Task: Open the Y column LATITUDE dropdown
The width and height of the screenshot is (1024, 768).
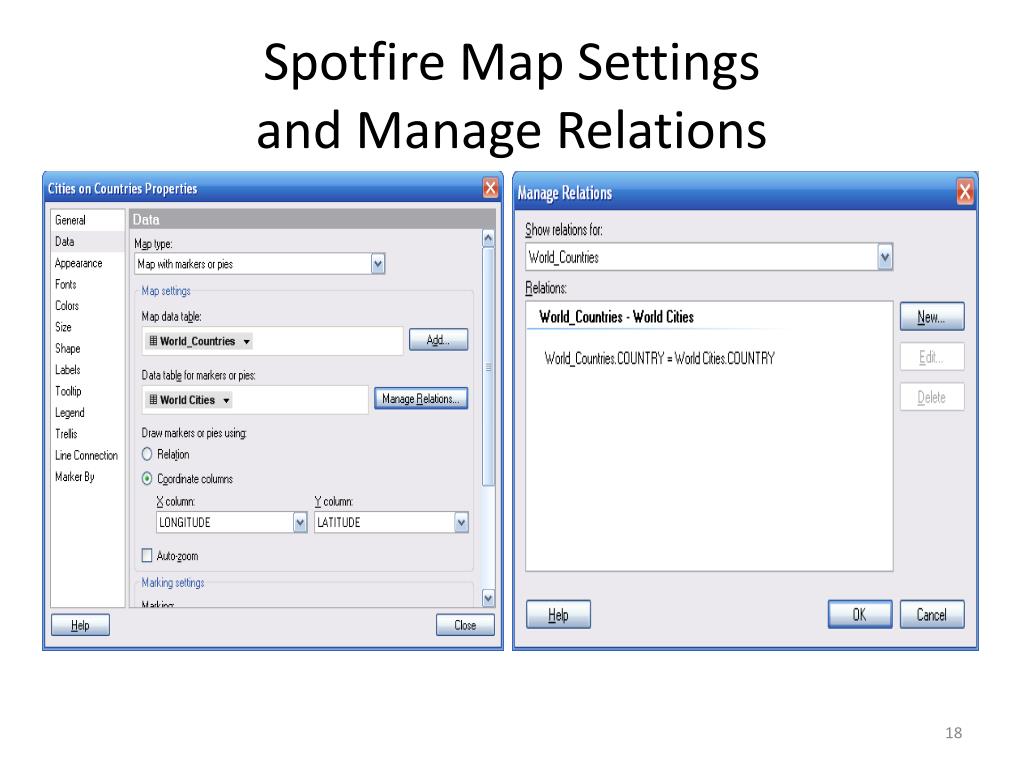Action: click(x=462, y=522)
